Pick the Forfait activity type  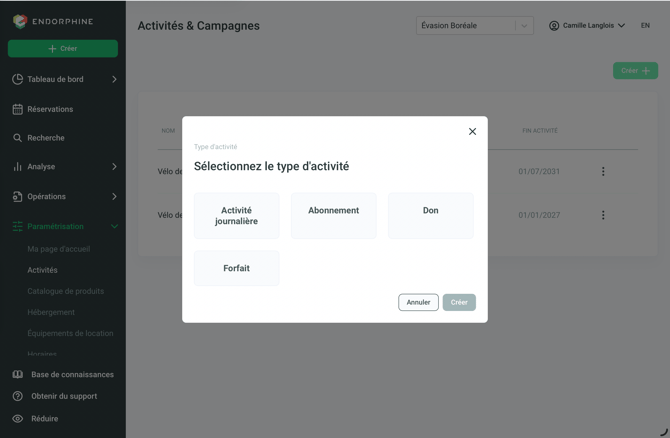(x=236, y=268)
